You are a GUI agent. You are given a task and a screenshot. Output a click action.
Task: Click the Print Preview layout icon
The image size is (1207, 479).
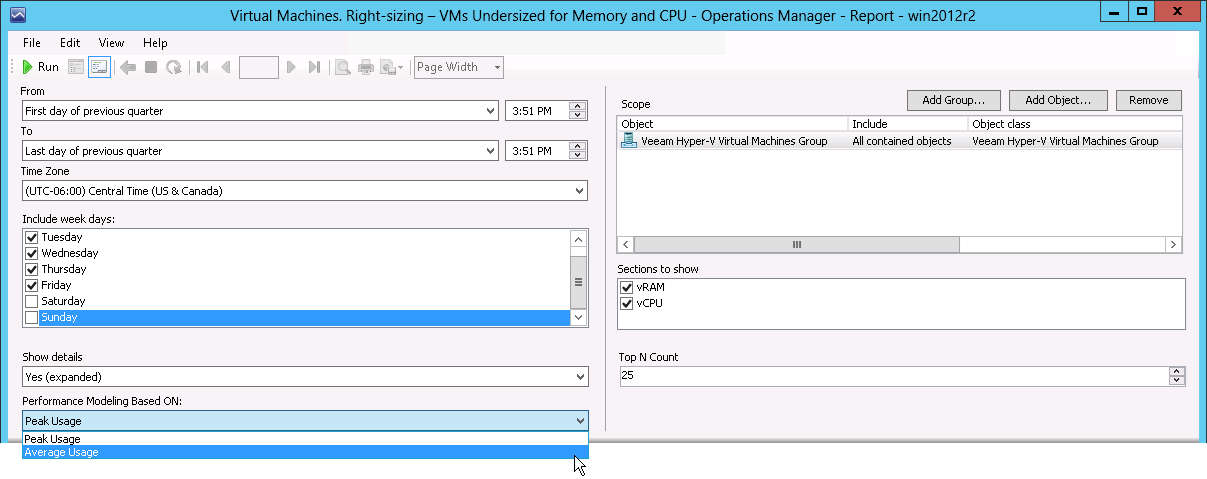tap(342, 67)
